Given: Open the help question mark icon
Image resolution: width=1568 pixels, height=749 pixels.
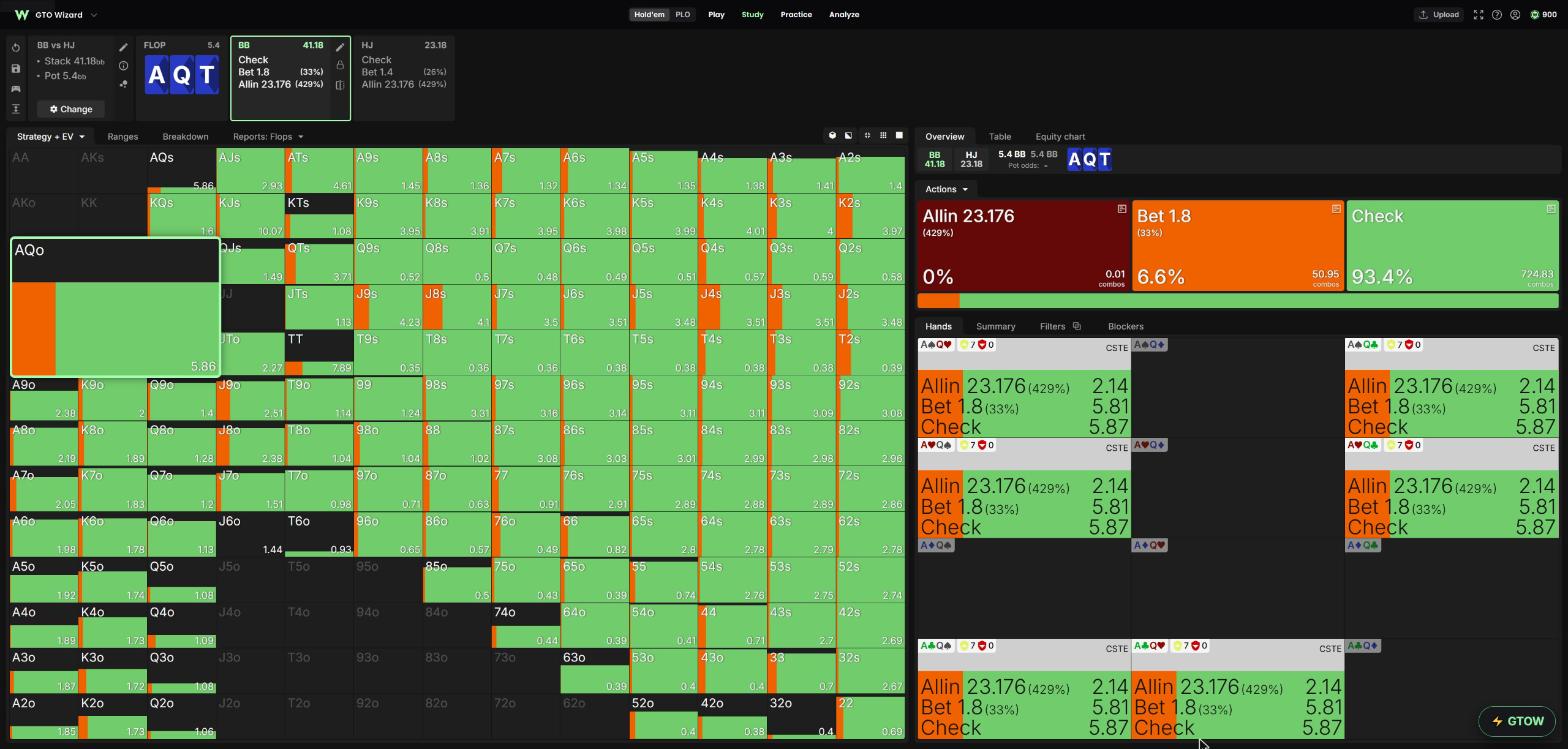Looking at the screenshot, I should [x=1496, y=15].
